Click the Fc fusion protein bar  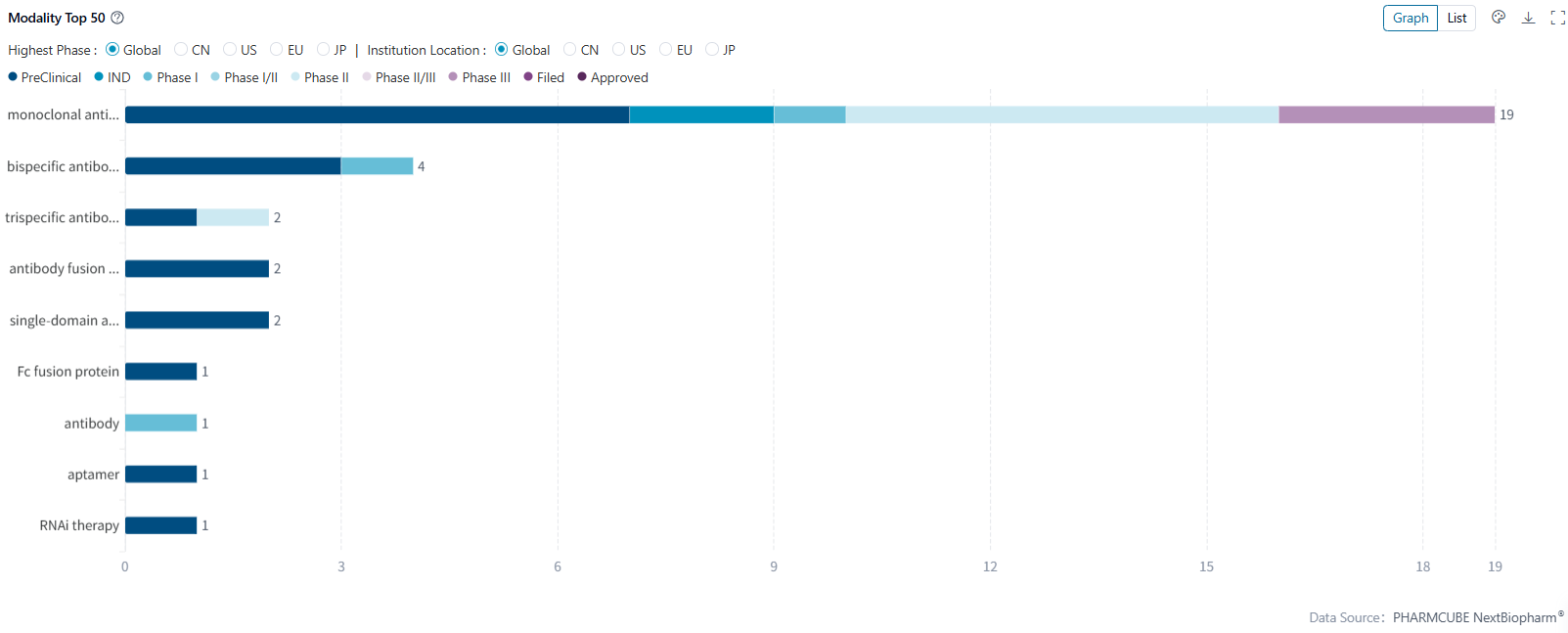(x=160, y=371)
